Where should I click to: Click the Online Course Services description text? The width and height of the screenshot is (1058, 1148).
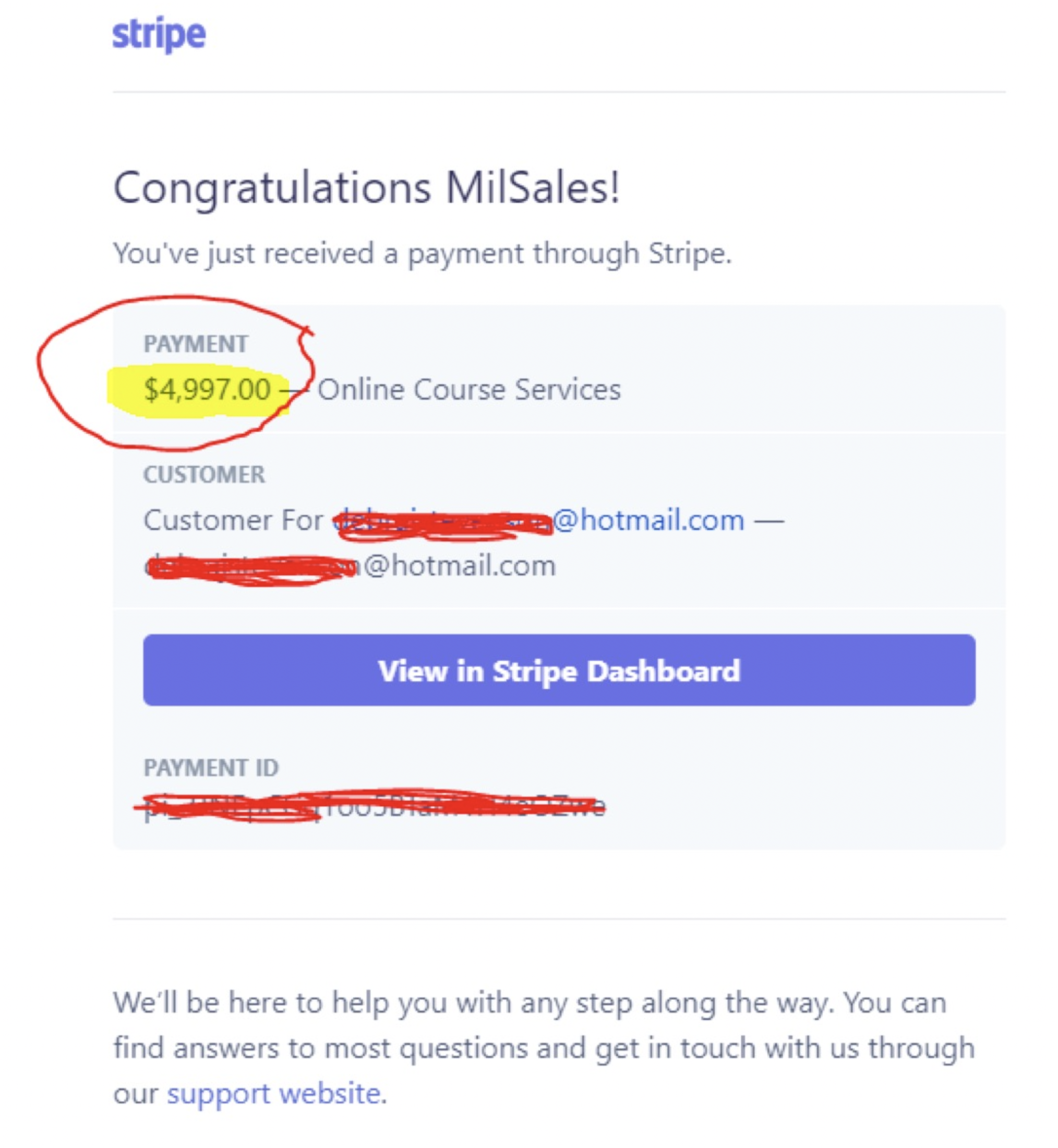tap(469, 389)
